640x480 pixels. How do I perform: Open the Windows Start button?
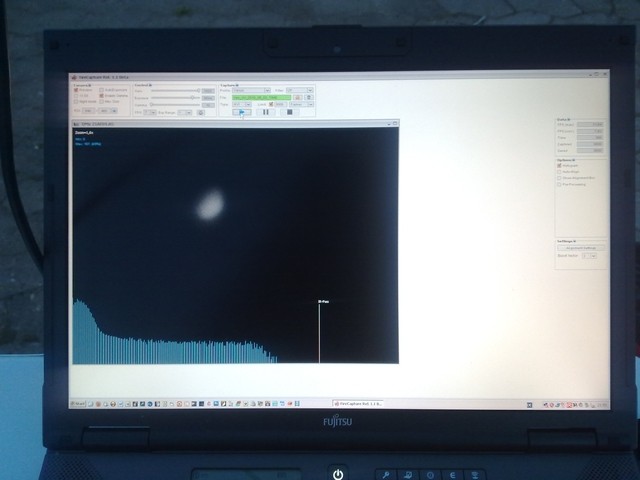click(x=78, y=404)
